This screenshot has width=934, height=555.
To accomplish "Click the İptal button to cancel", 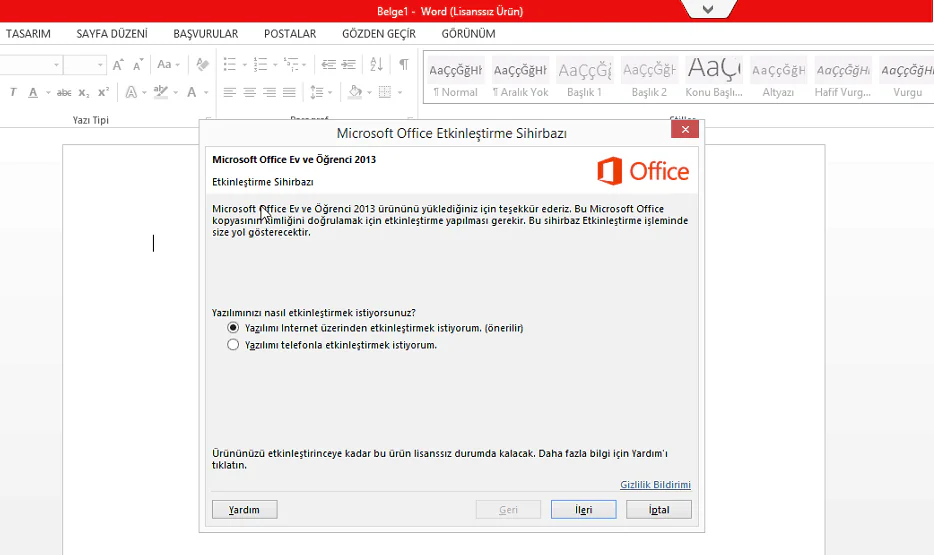I will 658,510.
